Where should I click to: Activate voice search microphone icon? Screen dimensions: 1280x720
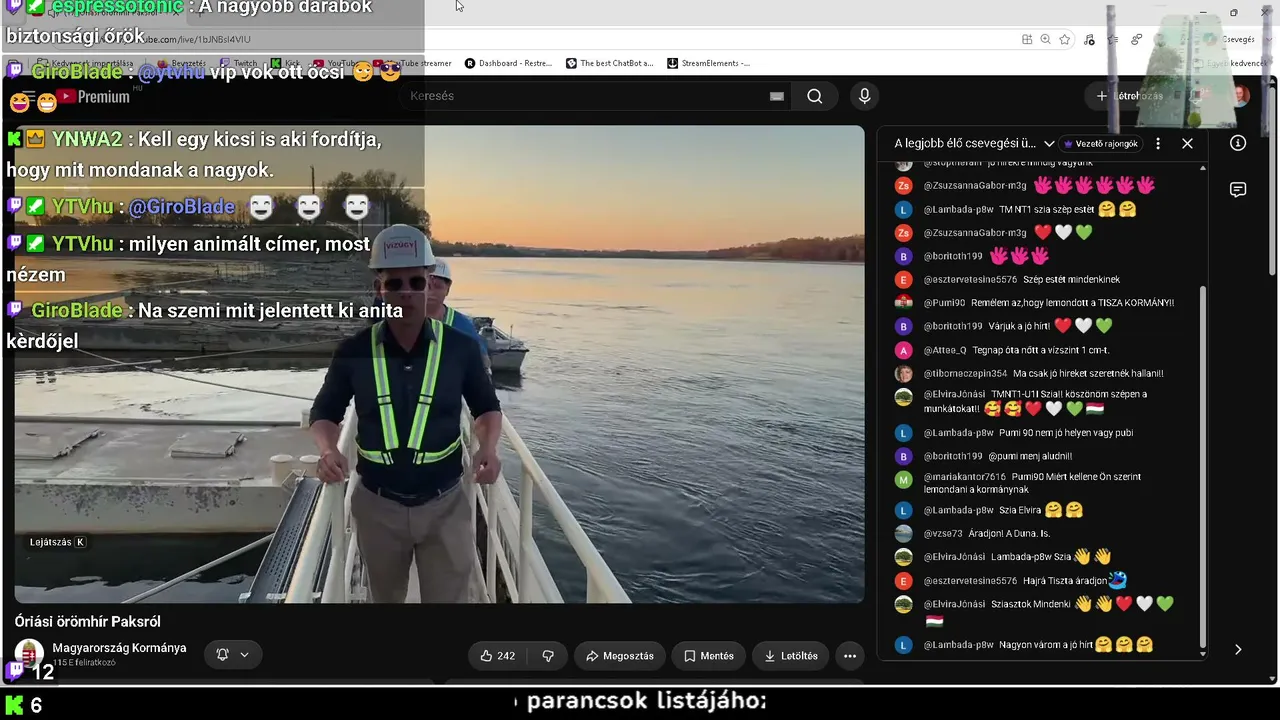[865, 96]
